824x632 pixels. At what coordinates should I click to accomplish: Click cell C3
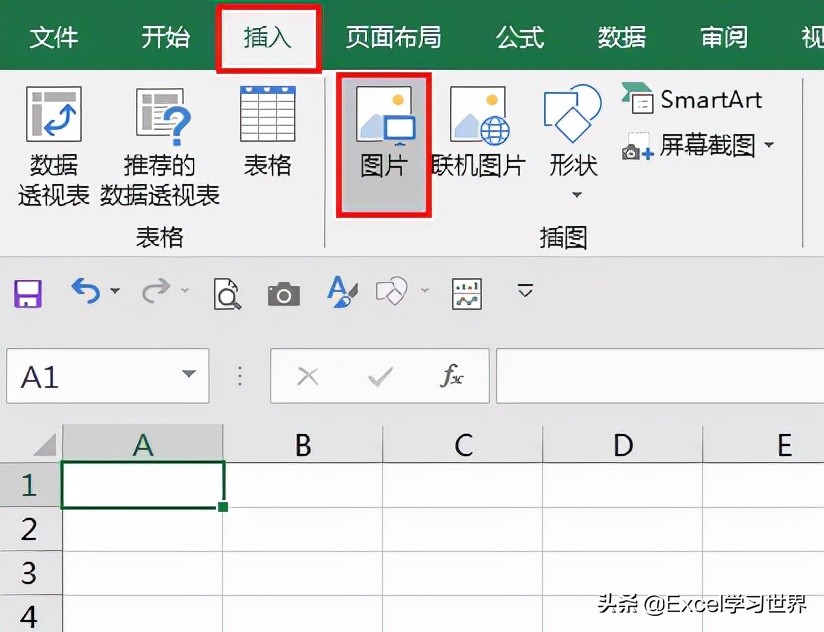tap(463, 573)
